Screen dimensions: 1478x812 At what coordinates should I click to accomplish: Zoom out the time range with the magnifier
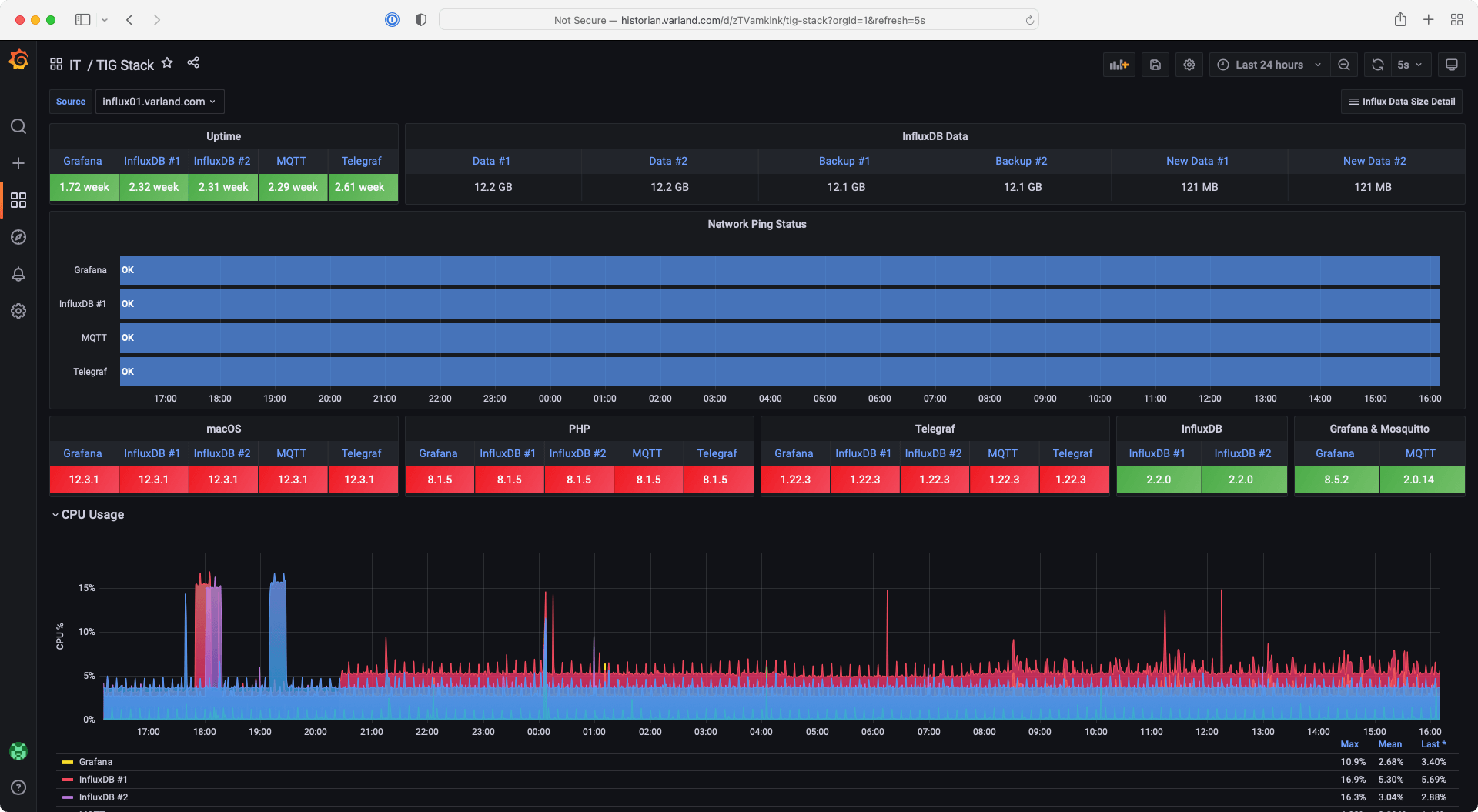pyautogui.click(x=1344, y=65)
